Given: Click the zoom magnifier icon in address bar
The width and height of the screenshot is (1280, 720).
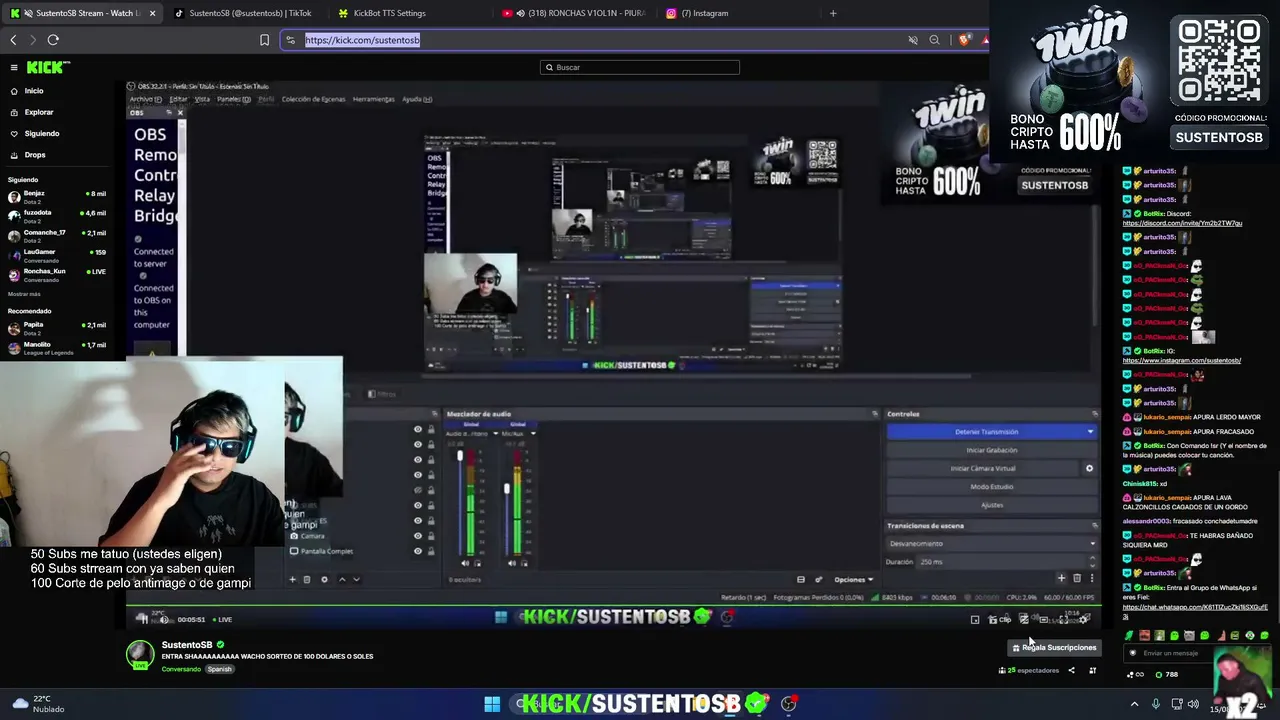Looking at the screenshot, I should 934,40.
